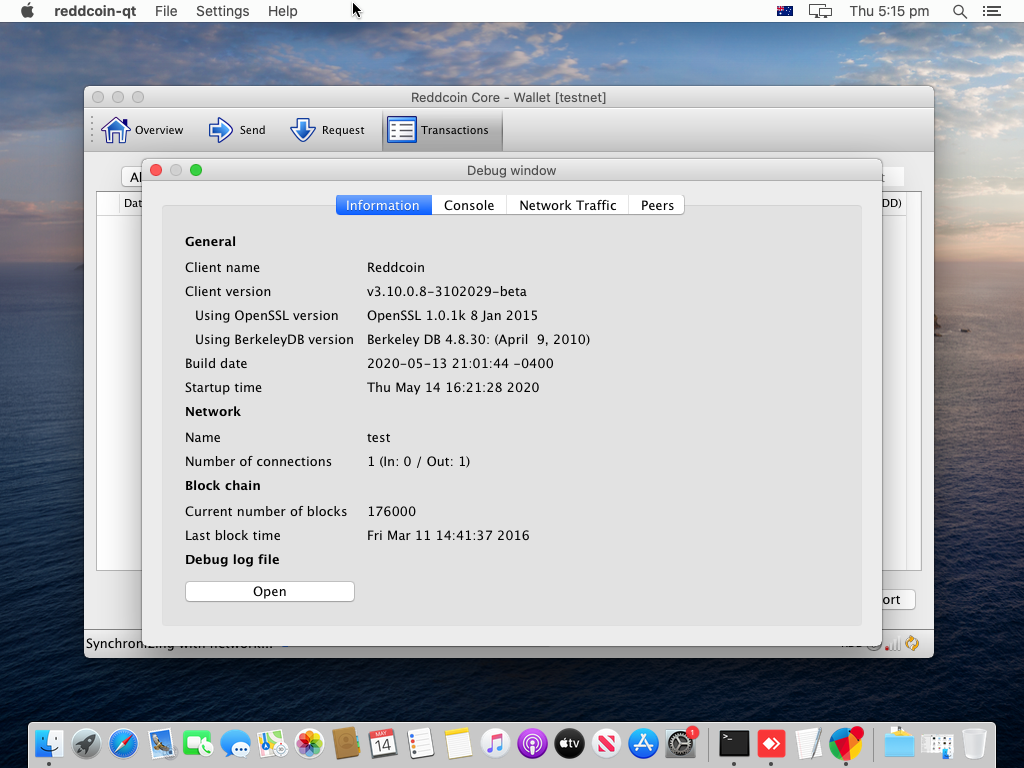Open the reddcoin-qt application menu
The width and height of the screenshot is (1024, 768).
(x=95, y=11)
